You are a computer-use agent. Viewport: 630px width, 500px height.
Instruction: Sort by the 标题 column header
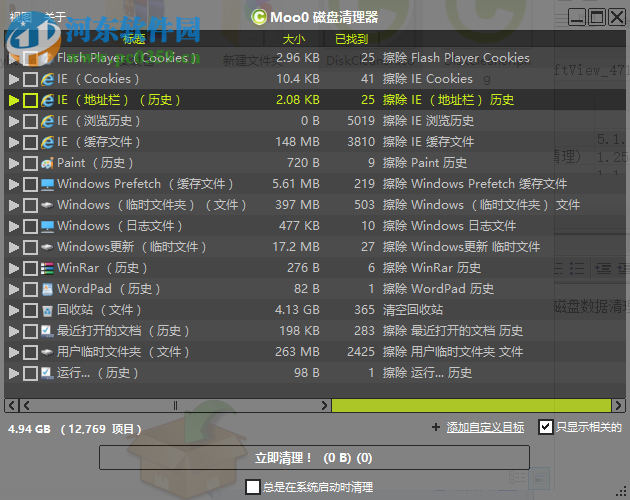pyautogui.click(x=134, y=39)
